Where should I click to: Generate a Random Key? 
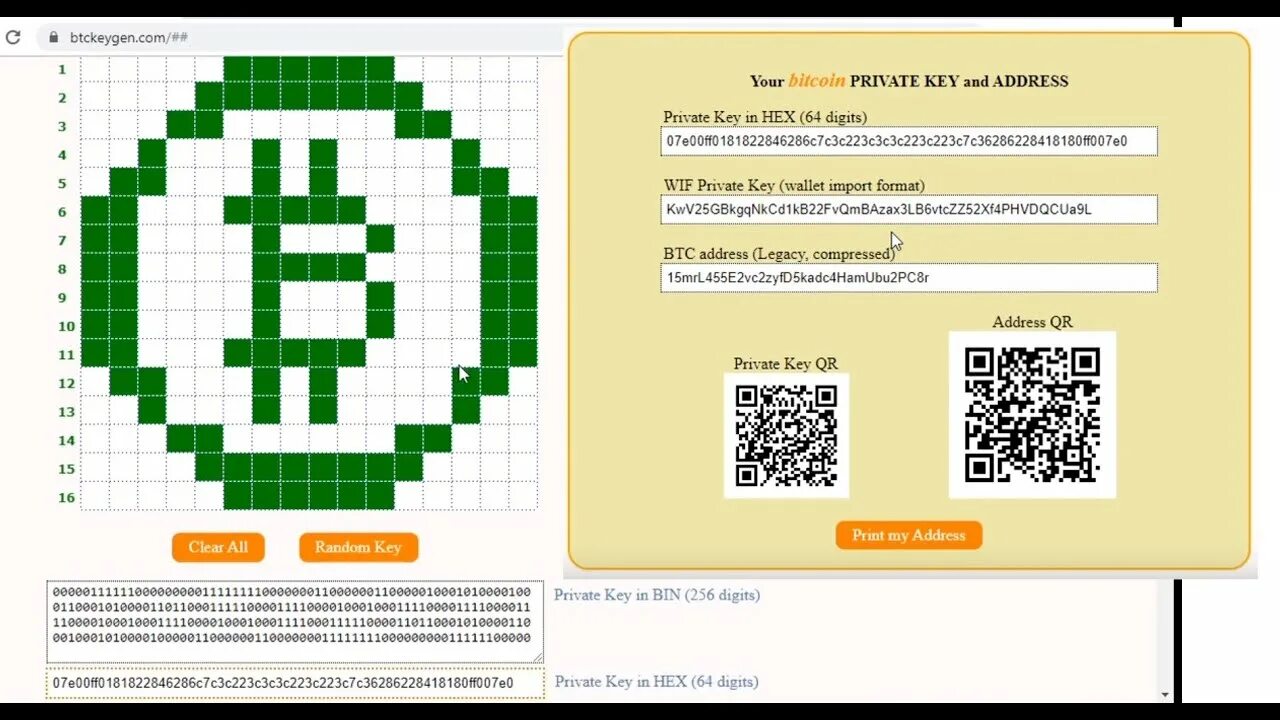pos(358,547)
